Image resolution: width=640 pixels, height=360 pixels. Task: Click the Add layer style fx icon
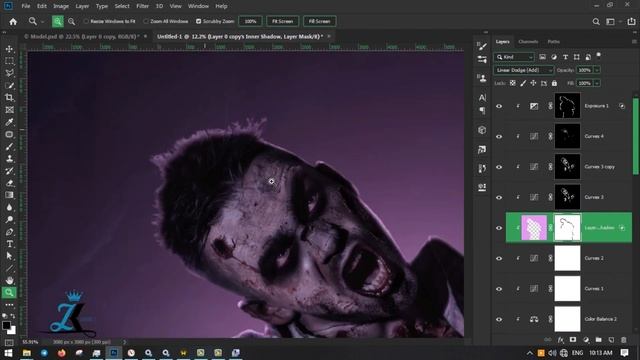561,340
